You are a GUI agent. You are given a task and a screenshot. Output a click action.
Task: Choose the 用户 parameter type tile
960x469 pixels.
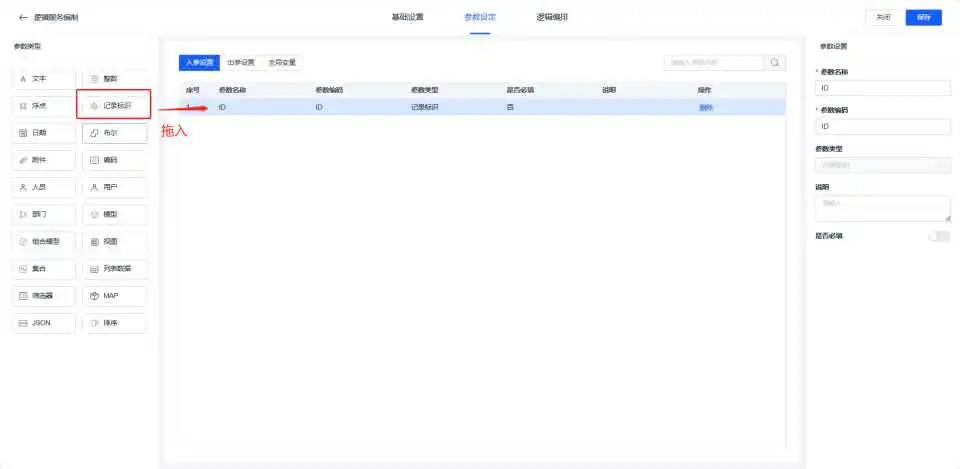(114, 187)
